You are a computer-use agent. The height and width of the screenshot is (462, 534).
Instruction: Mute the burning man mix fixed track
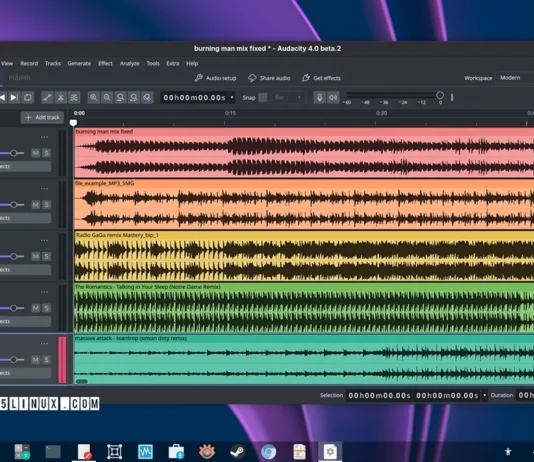tap(35, 153)
